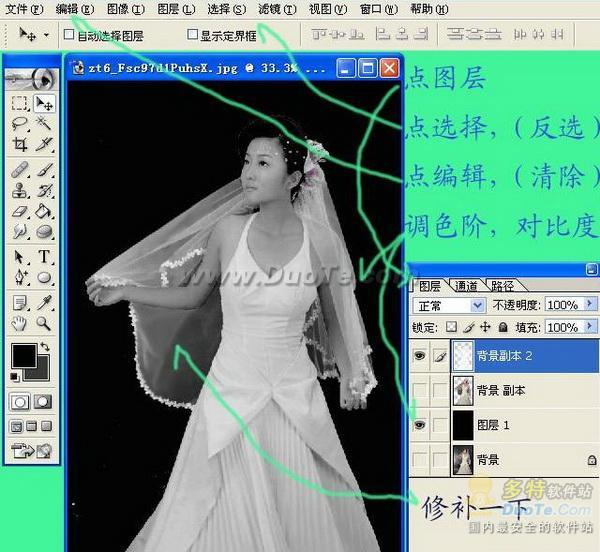Viewport: 600px width, 552px height.
Task: Click the 不透明度 100% input field
Action: coord(564,304)
